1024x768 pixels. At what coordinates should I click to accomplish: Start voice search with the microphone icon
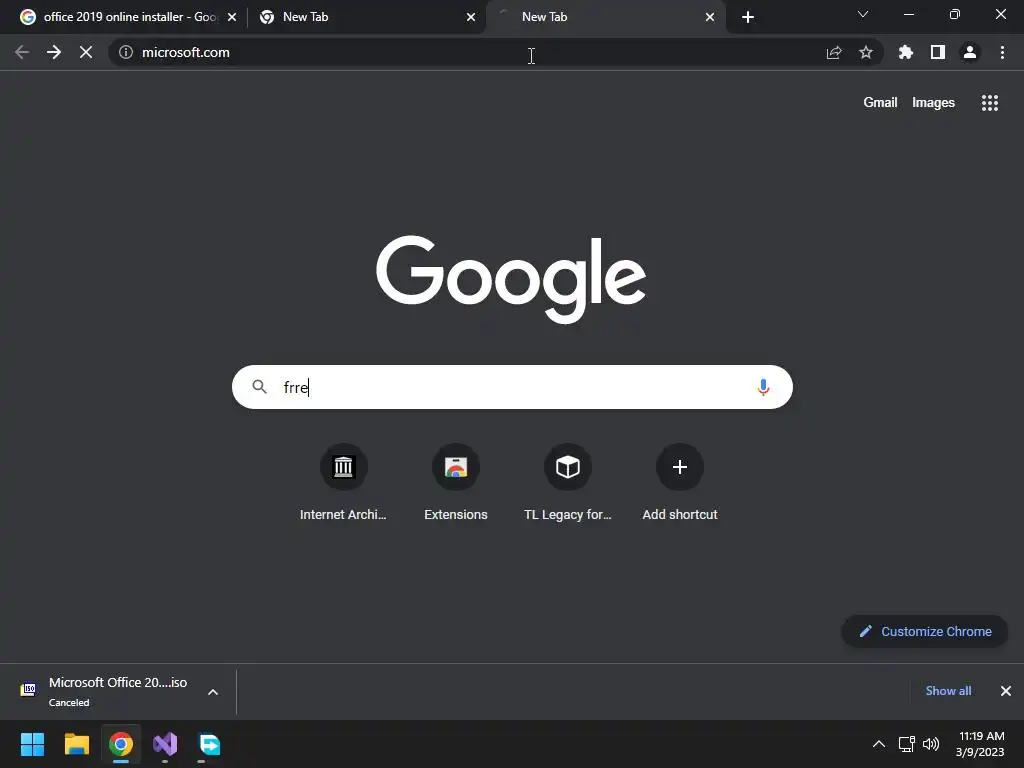tap(763, 387)
